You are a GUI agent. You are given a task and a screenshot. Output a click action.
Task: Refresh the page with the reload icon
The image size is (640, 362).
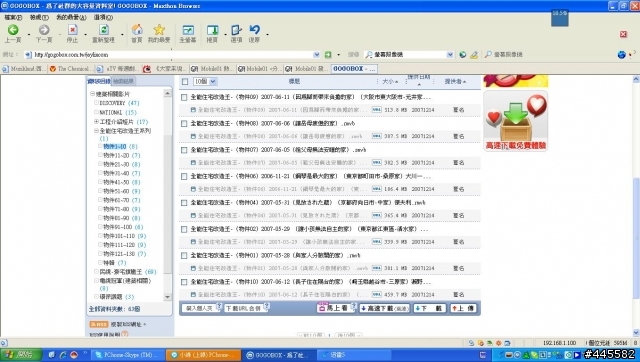[104, 30]
